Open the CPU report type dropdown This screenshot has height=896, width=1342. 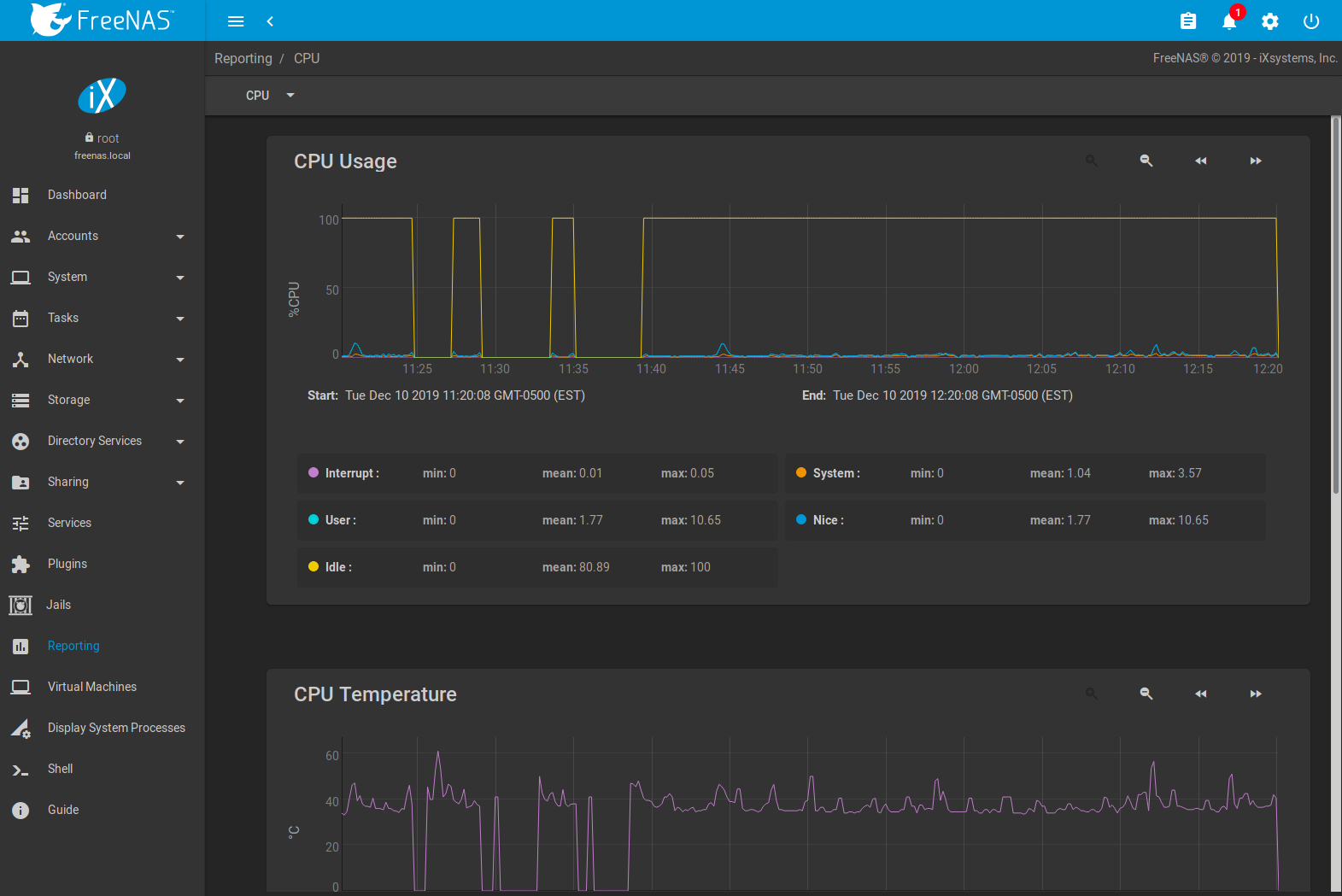pos(270,96)
